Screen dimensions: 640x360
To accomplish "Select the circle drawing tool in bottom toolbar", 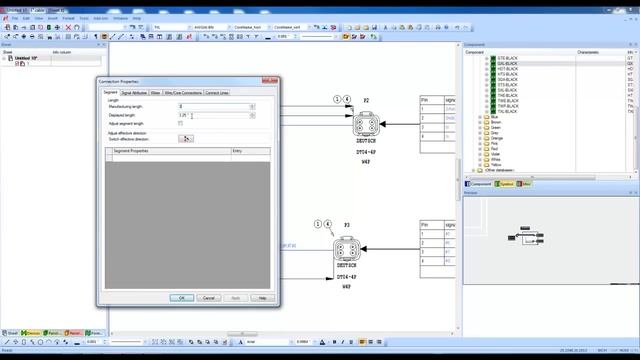I will 40,342.
